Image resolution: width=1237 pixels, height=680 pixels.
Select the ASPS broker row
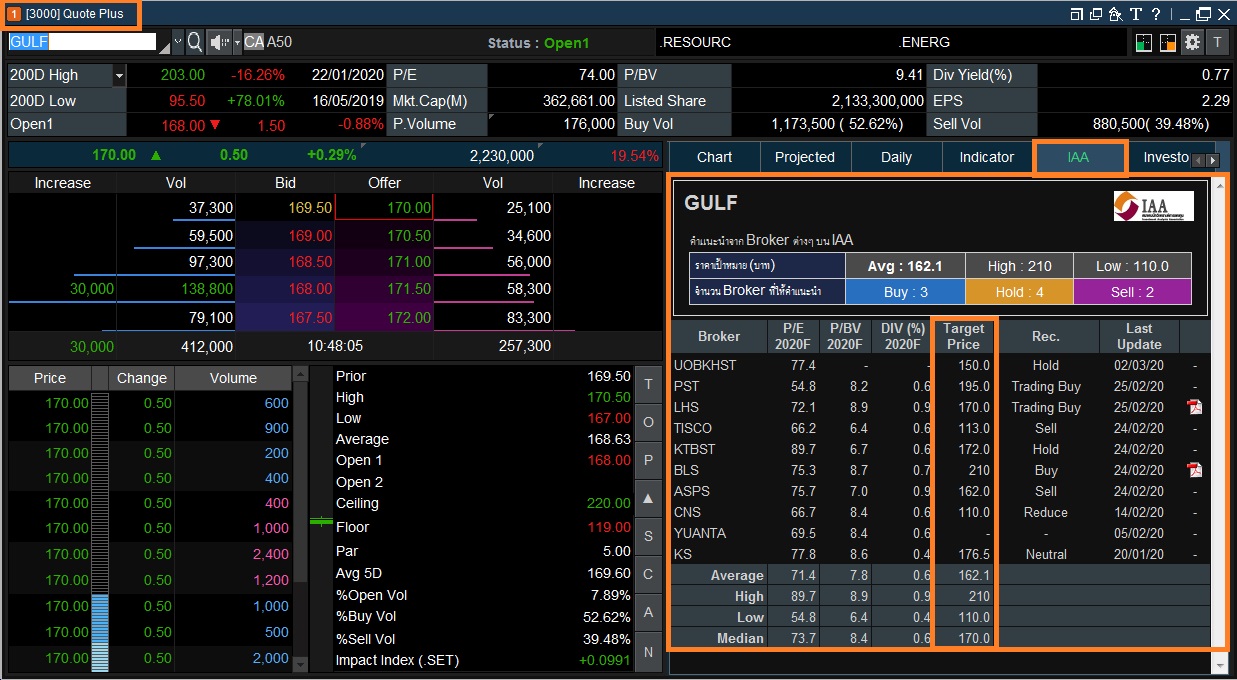[938, 491]
